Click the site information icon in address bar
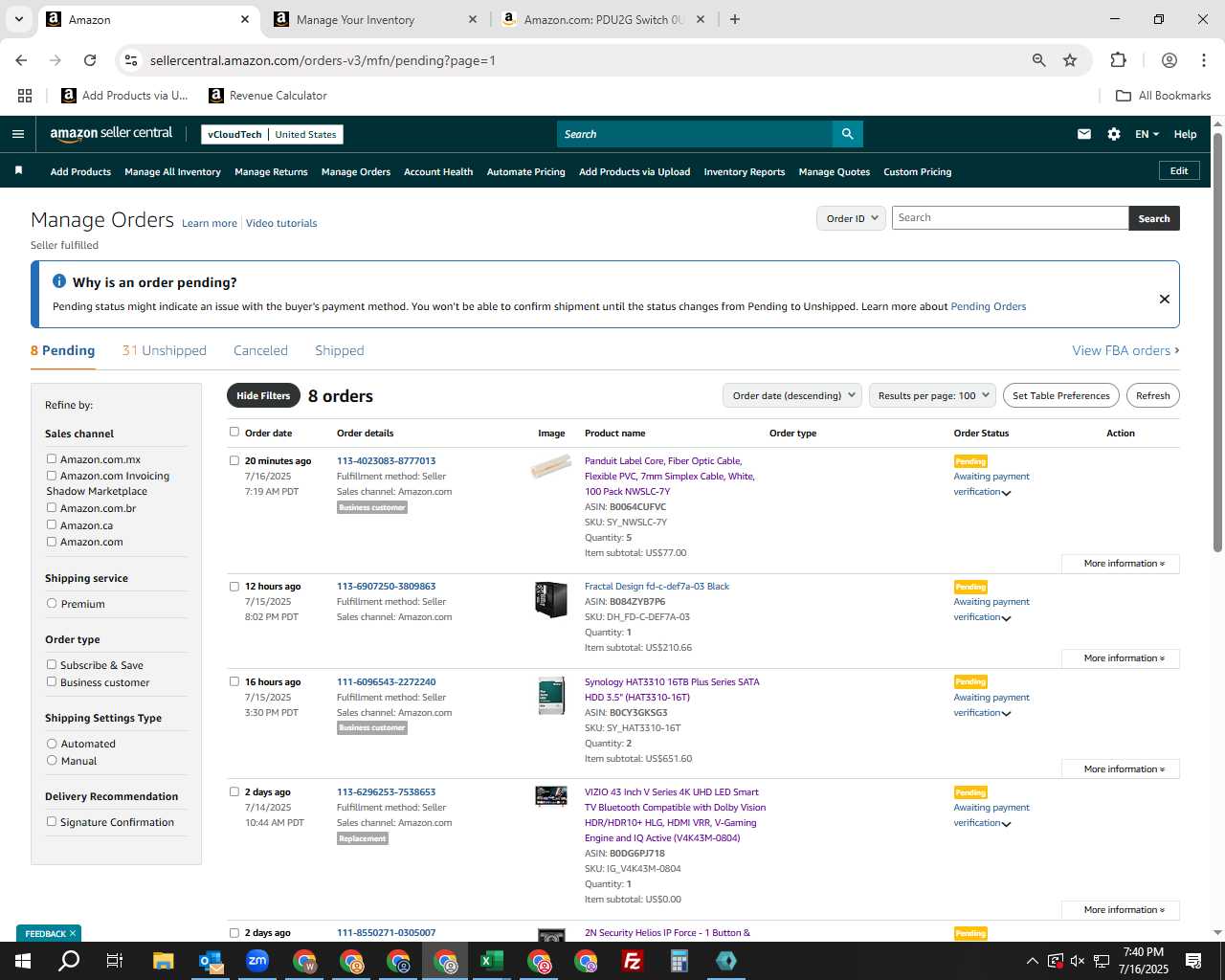Viewport: 1225px width, 980px height. coord(131,60)
